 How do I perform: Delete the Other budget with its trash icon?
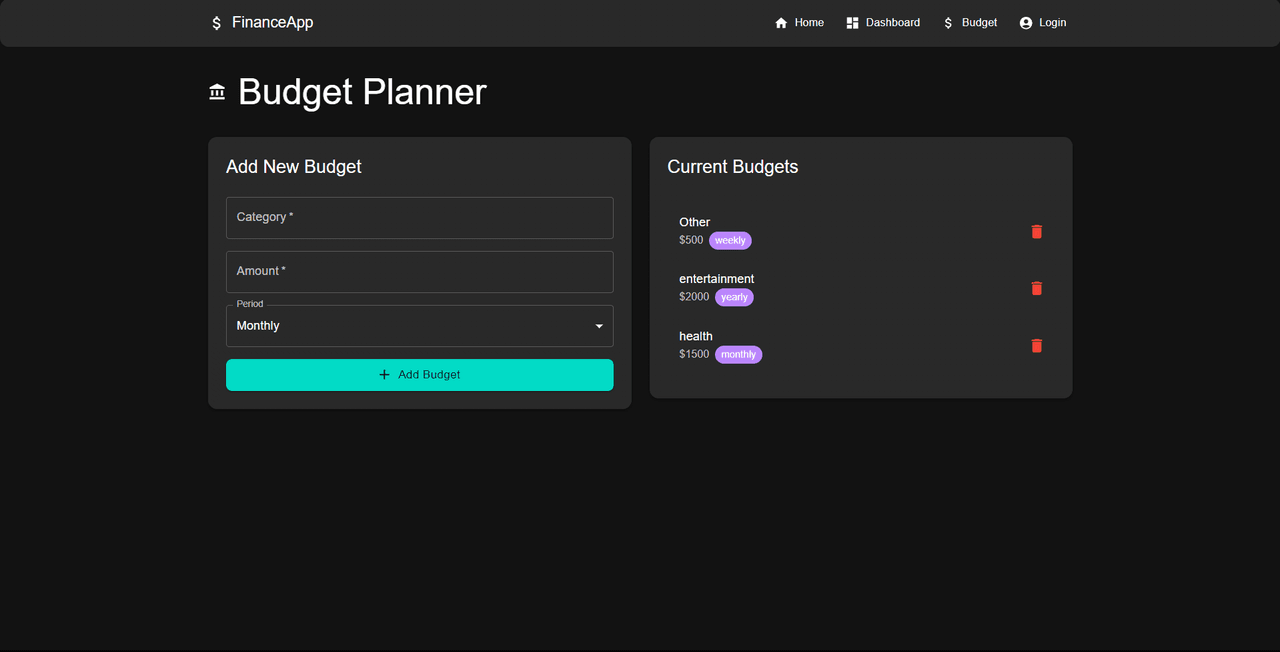click(1036, 231)
